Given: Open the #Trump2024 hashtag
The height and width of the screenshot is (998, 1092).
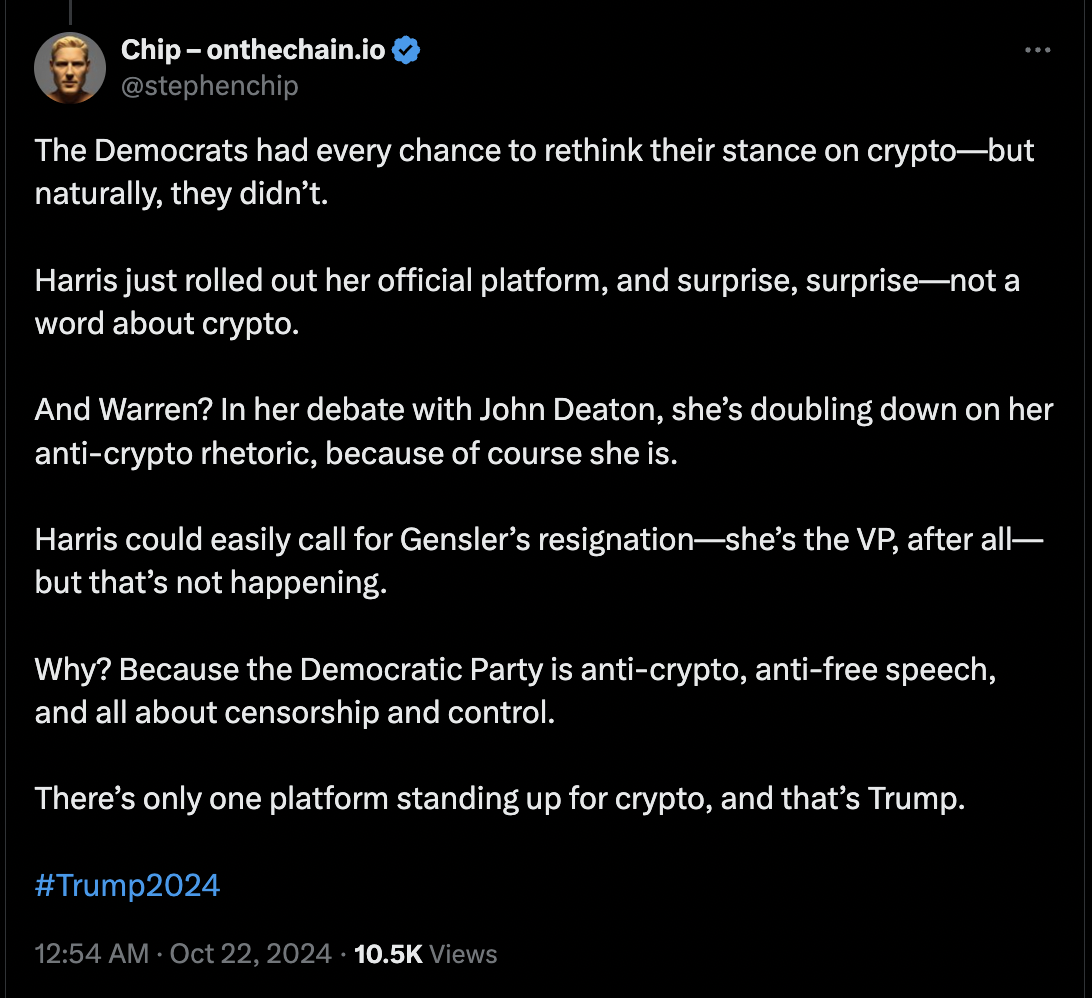Looking at the screenshot, I should (x=127, y=885).
